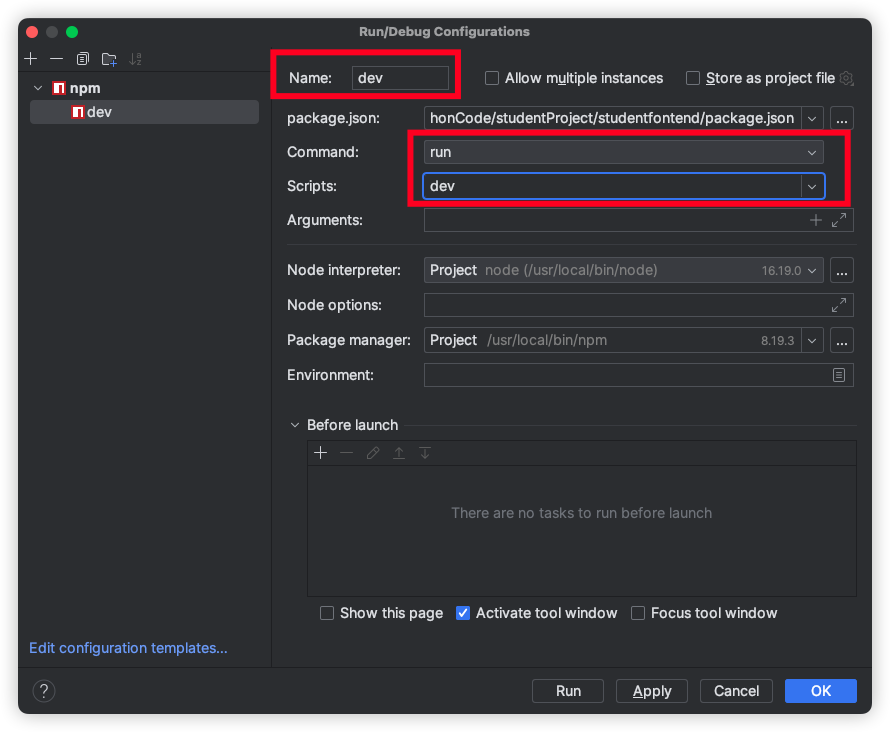Remove the selected run configuration

[x=56, y=59]
